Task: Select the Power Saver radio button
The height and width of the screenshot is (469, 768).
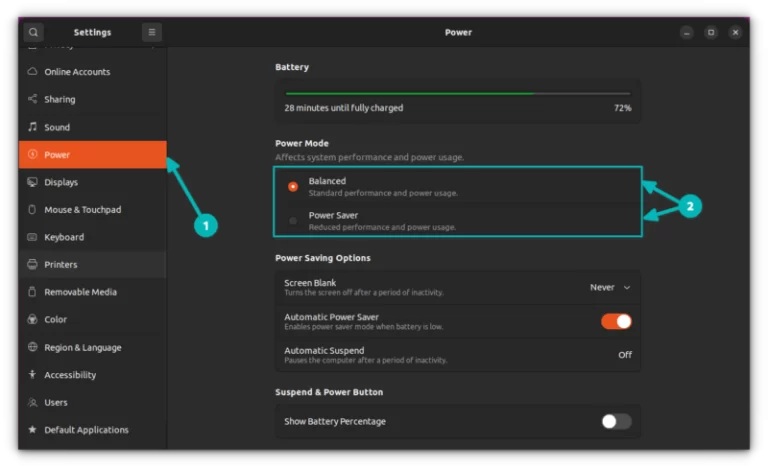Action: pos(293,221)
